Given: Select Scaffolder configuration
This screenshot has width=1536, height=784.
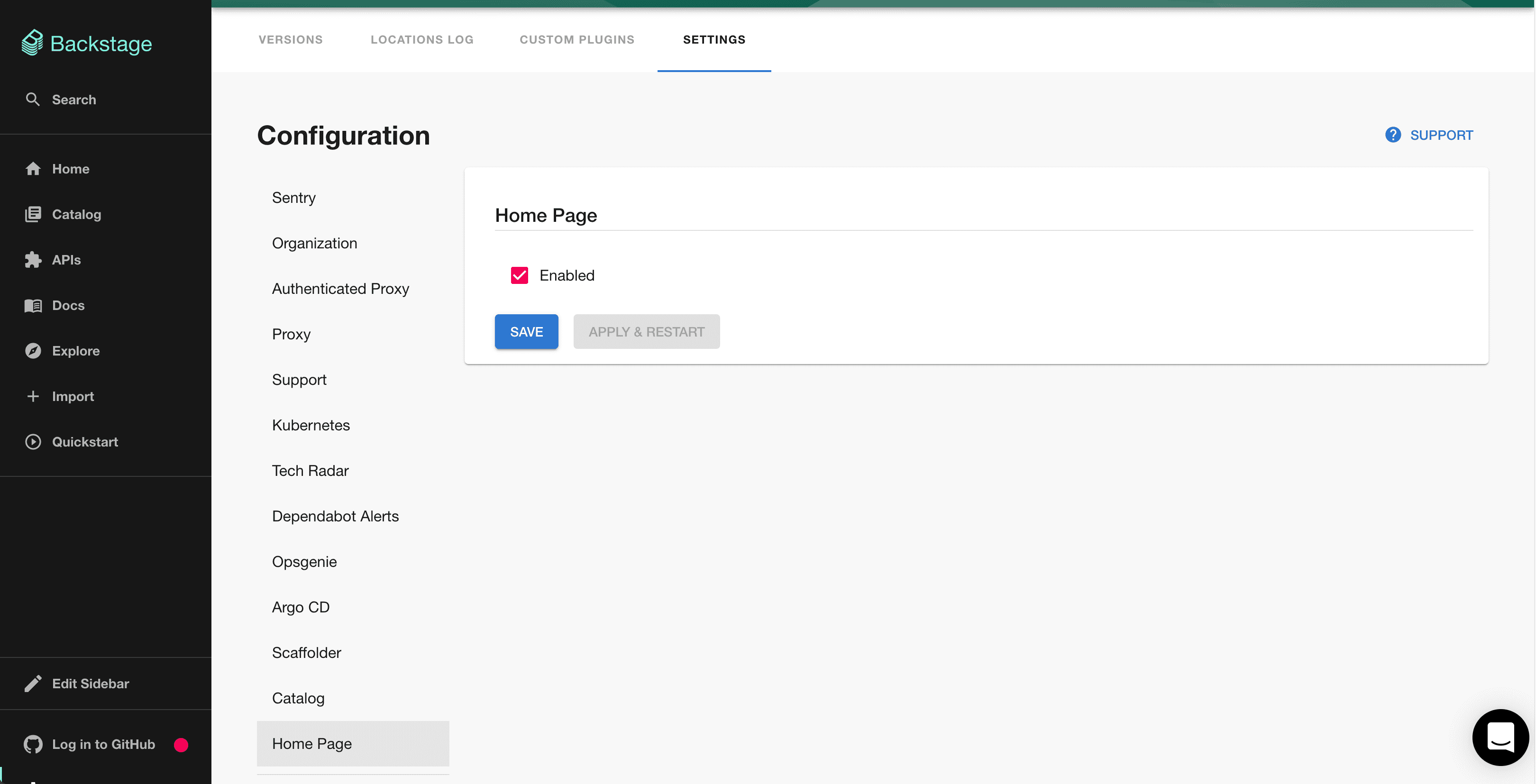Looking at the screenshot, I should pos(353,653).
